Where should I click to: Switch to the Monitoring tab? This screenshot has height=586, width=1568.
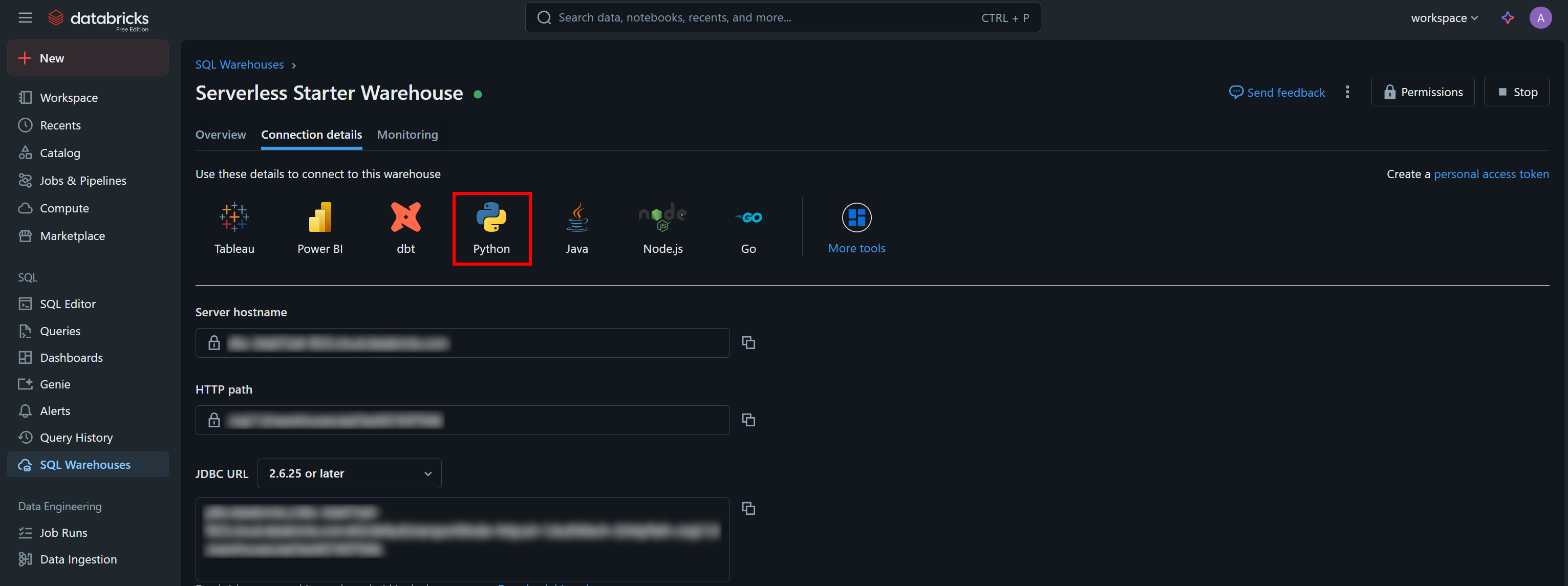click(x=406, y=135)
